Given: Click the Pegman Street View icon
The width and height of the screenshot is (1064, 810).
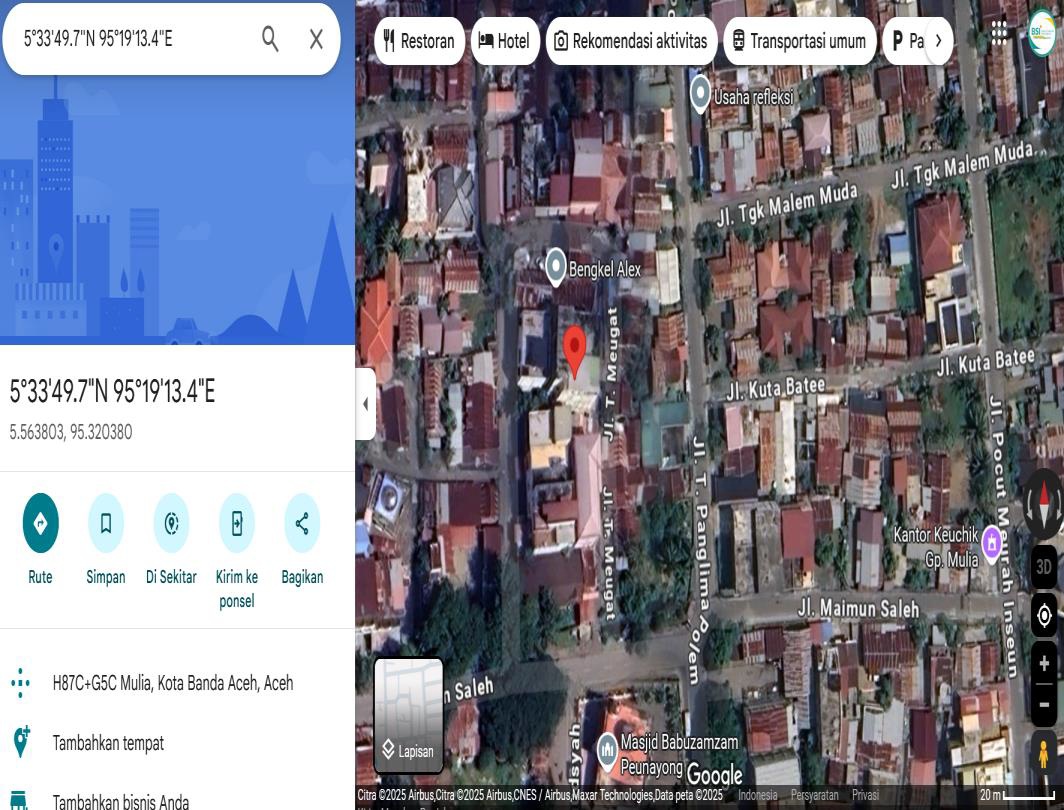Looking at the screenshot, I should pyautogui.click(x=1043, y=751).
